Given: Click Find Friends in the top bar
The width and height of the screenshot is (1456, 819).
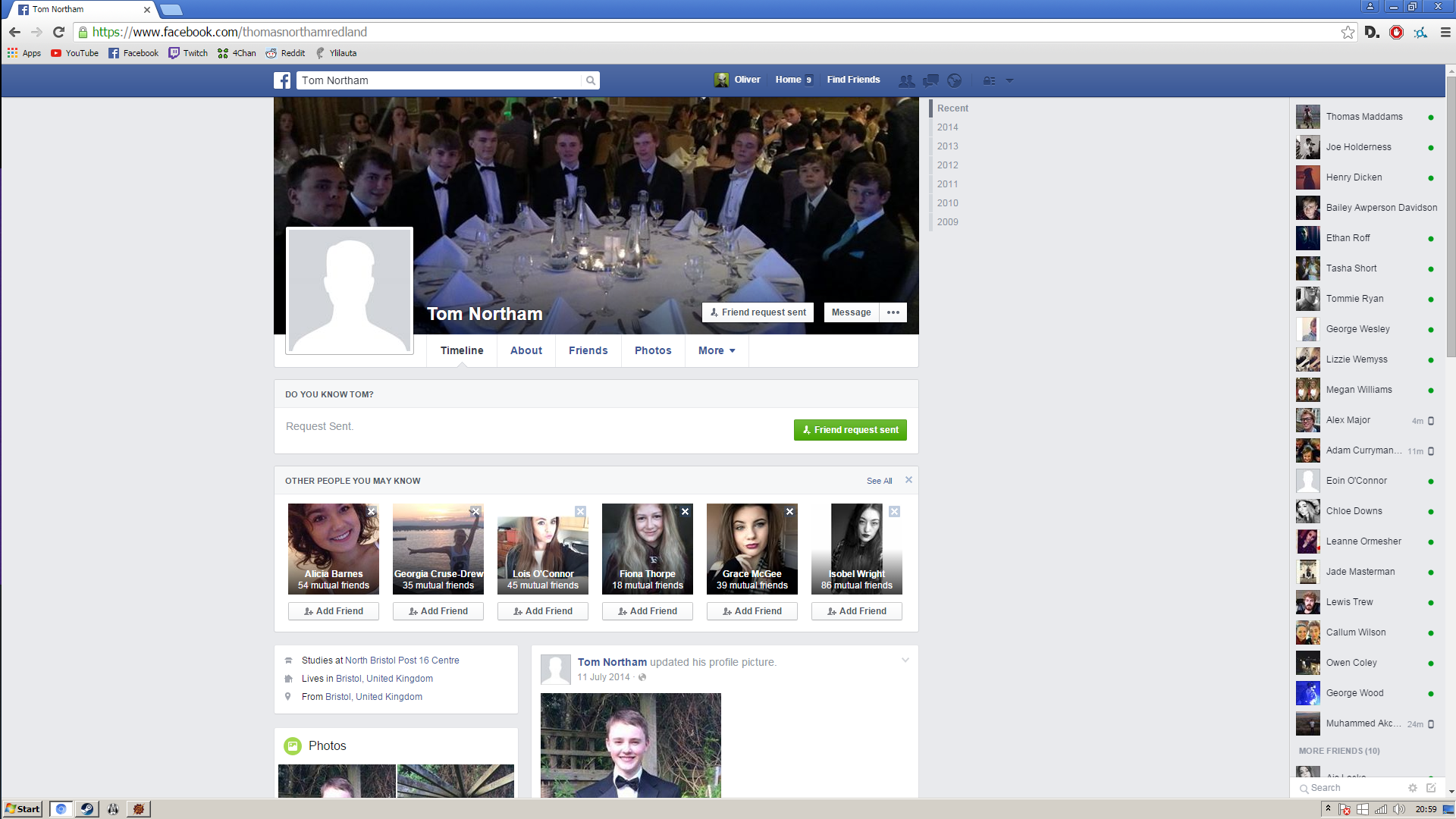Looking at the screenshot, I should coord(853,80).
